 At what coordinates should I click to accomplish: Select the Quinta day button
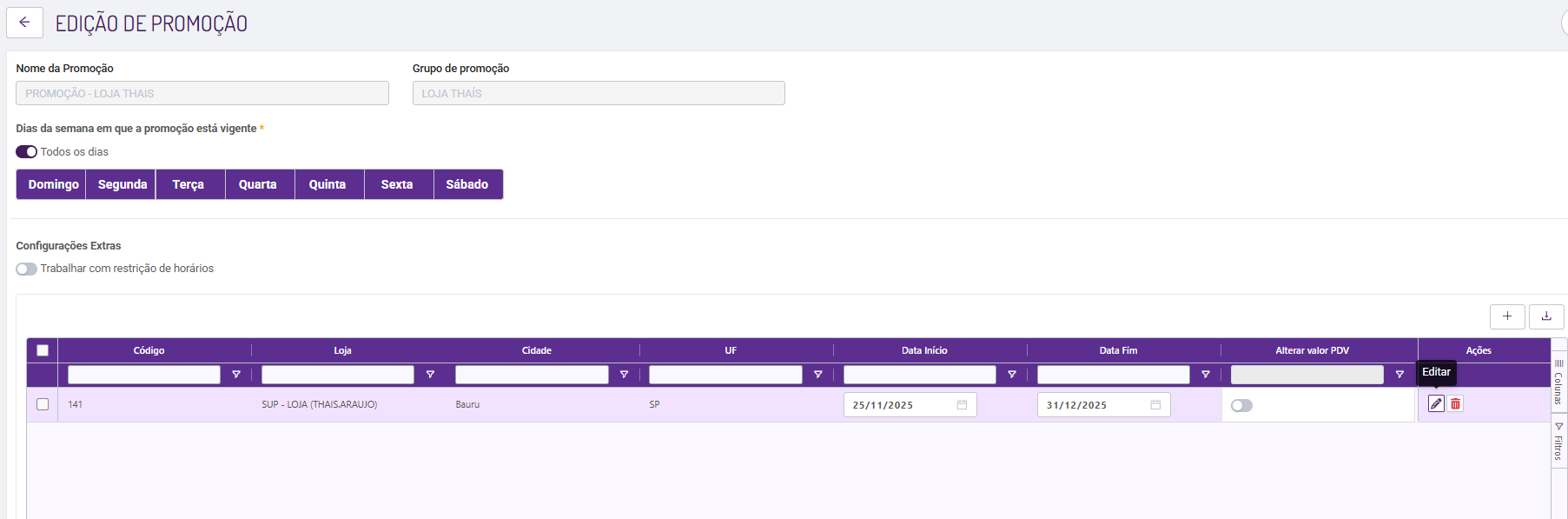(329, 184)
